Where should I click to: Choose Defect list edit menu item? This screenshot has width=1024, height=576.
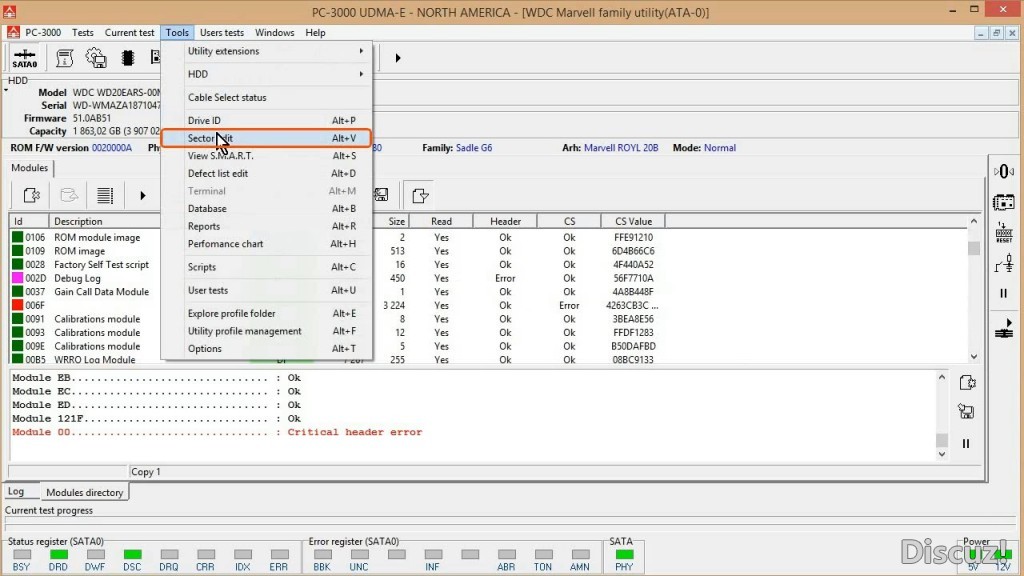tap(266, 173)
